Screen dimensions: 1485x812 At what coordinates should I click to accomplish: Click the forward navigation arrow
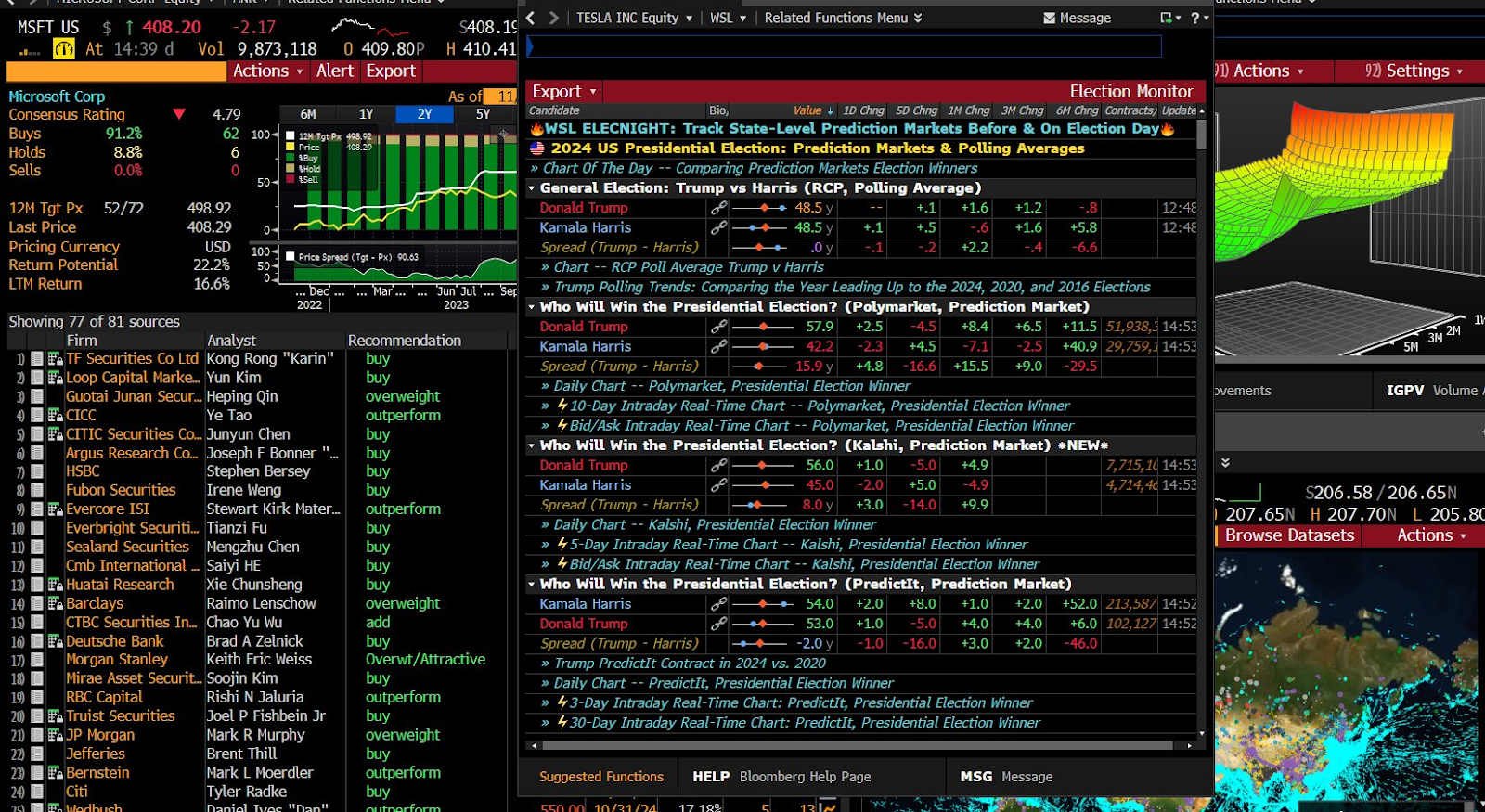(x=554, y=18)
